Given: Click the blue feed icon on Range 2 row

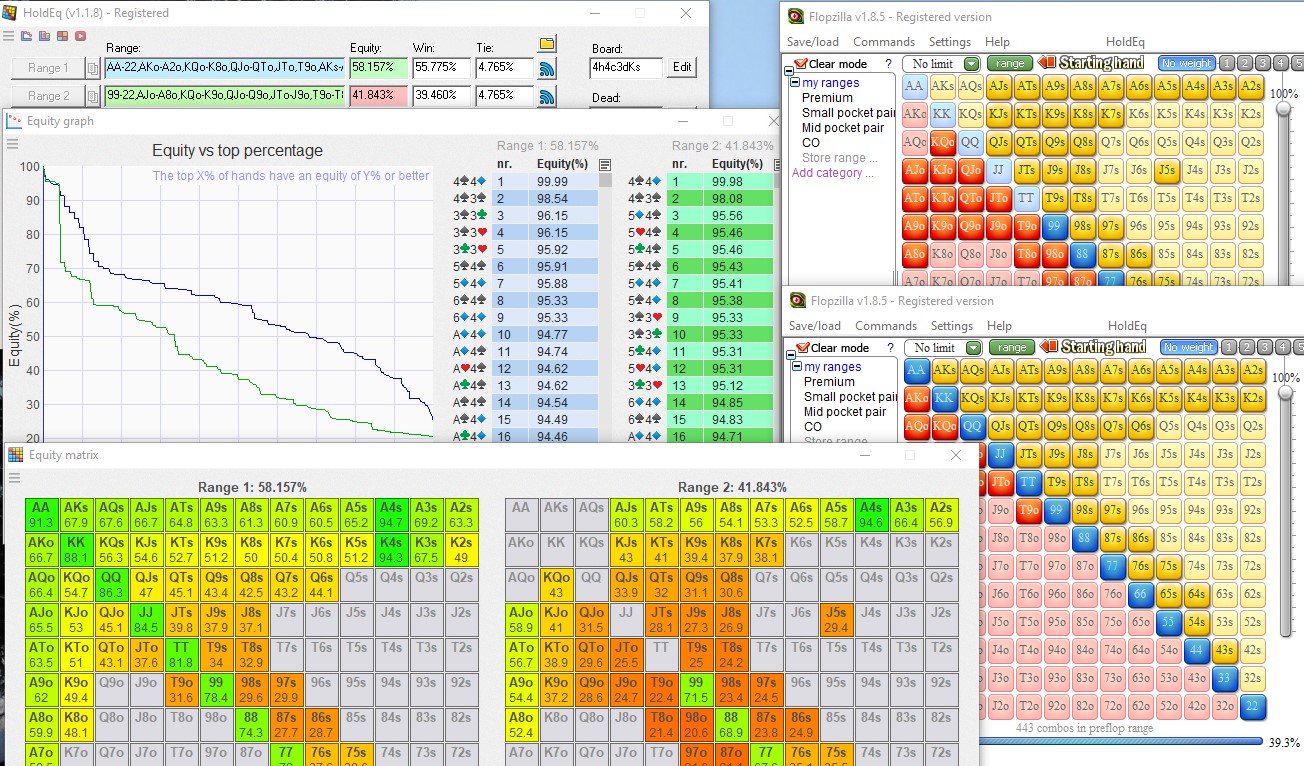Looking at the screenshot, I should click(547, 97).
